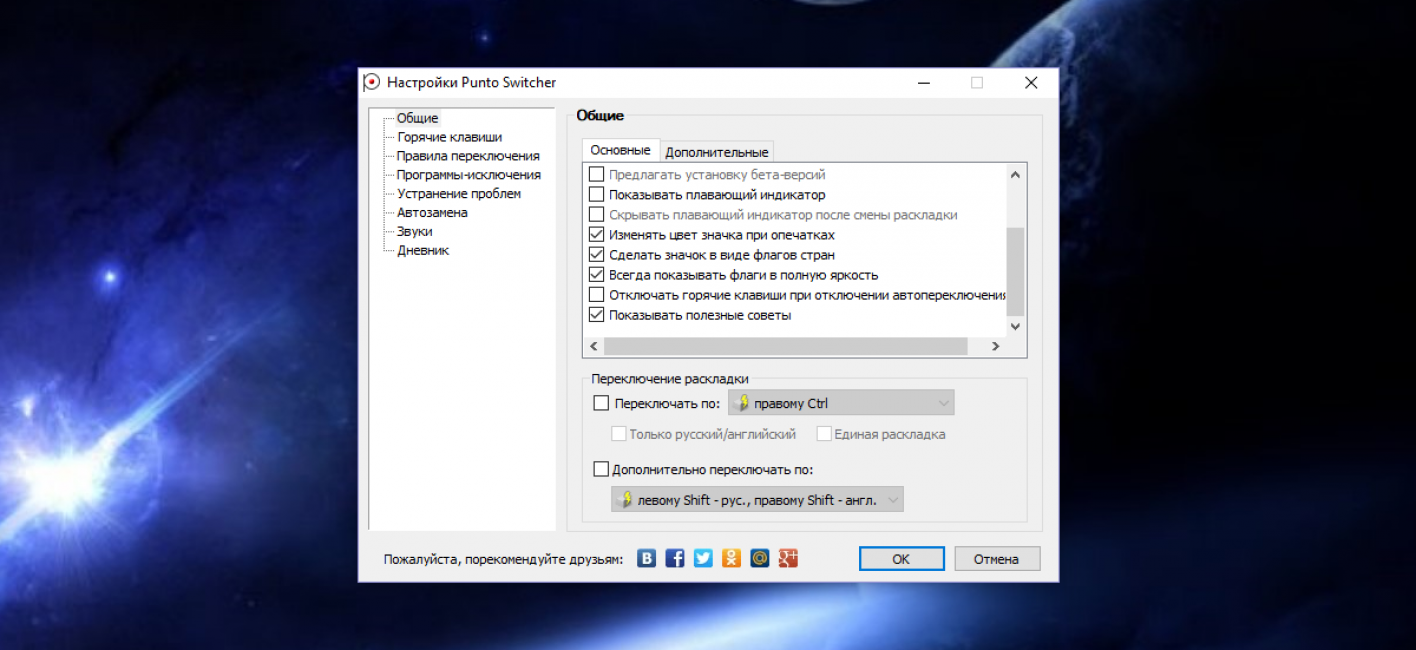This screenshot has height=650, width=1416.
Task: Share via the Mail.ru @ icon
Action: point(760,558)
